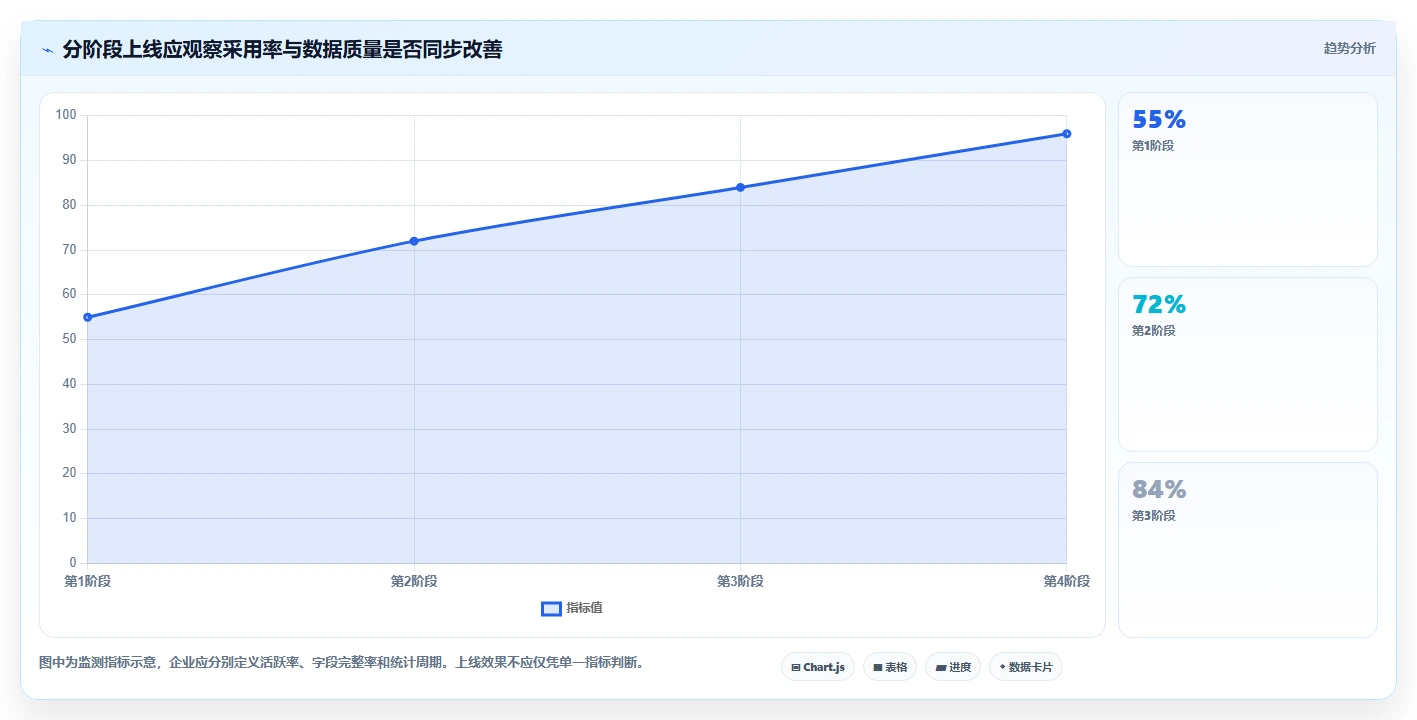The width and height of the screenshot is (1417, 720).
Task: Click the y-axis value 100
Action: click(66, 115)
